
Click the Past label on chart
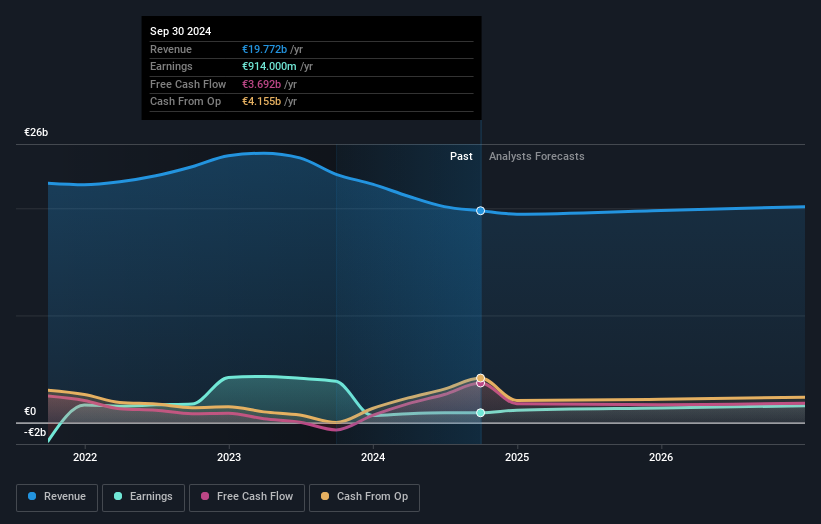pyautogui.click(x=461, y=156)
